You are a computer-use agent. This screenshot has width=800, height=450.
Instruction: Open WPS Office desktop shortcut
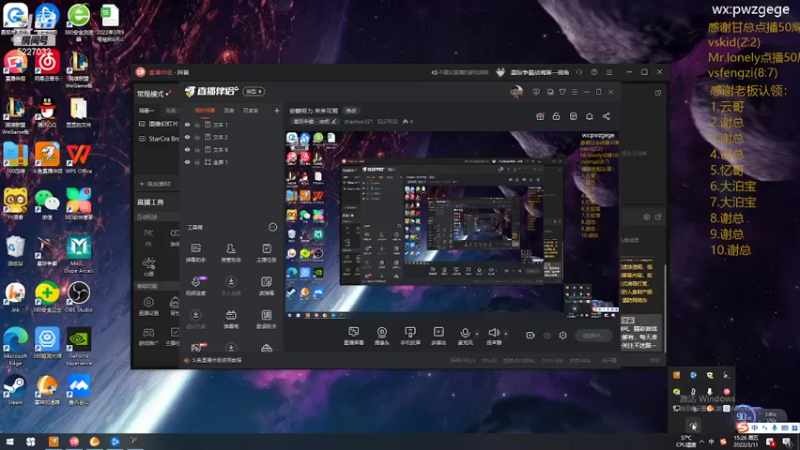coord(78,159)
